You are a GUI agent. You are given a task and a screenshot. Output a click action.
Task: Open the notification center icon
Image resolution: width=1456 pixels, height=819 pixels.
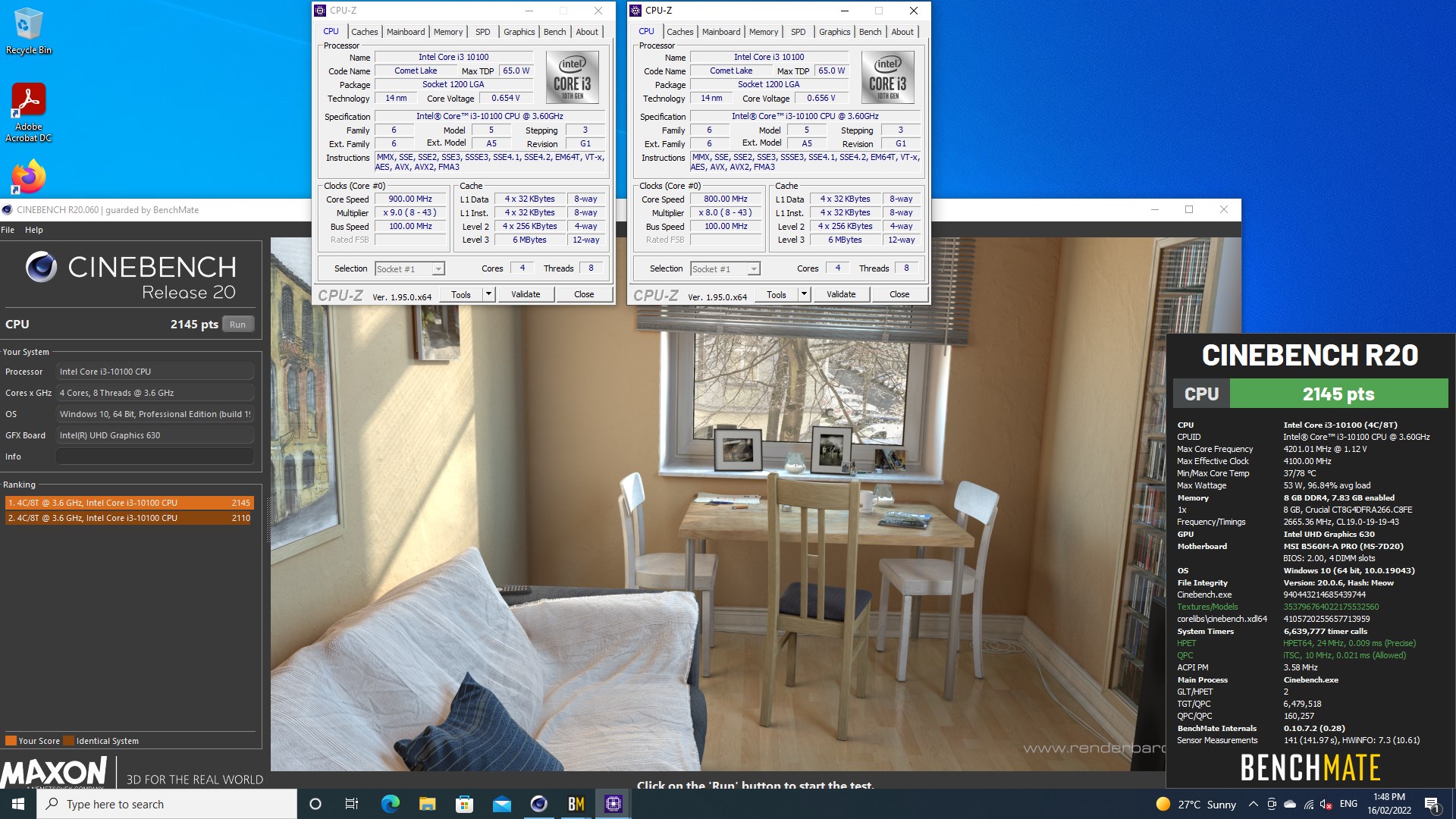[x=1432, y=804]
